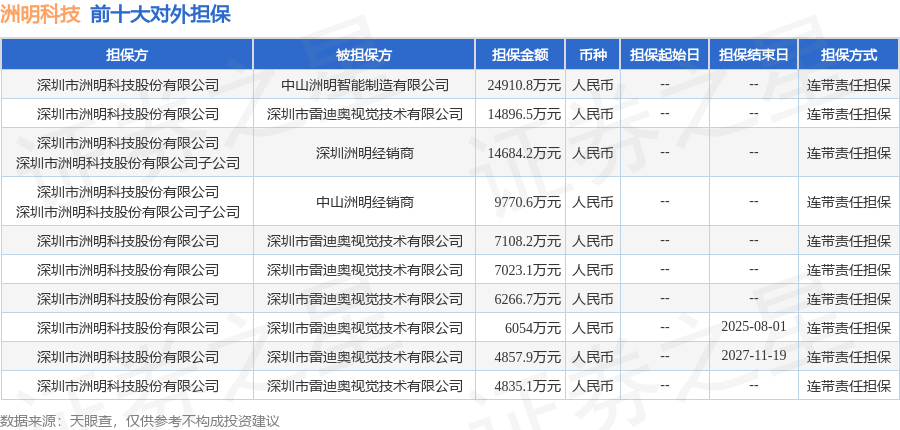Click 连带责任担保 in the 14684.2万元 row
Viewport: 900px width, 430px height.
pyautogui.click(x=849, y=153)
